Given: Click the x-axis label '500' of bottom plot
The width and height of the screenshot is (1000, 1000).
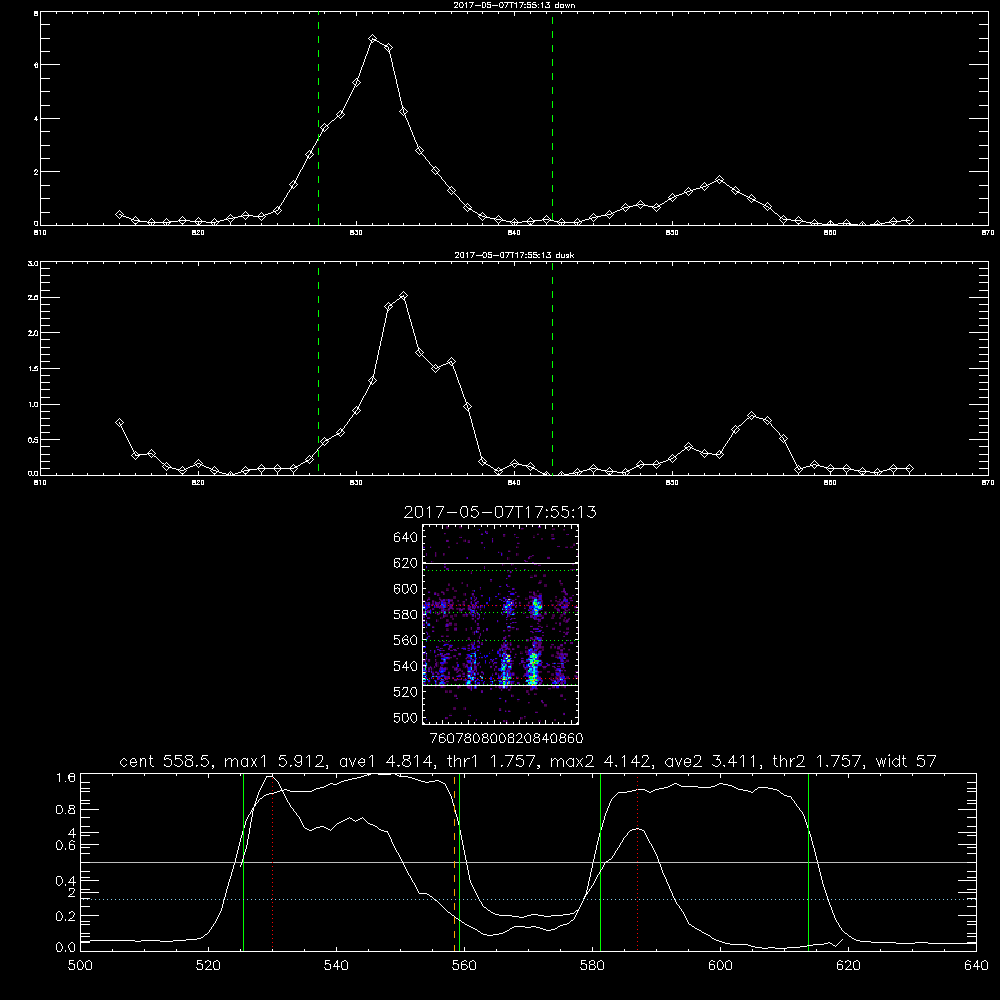Looking at the screenshot, I should coord(80,966).
